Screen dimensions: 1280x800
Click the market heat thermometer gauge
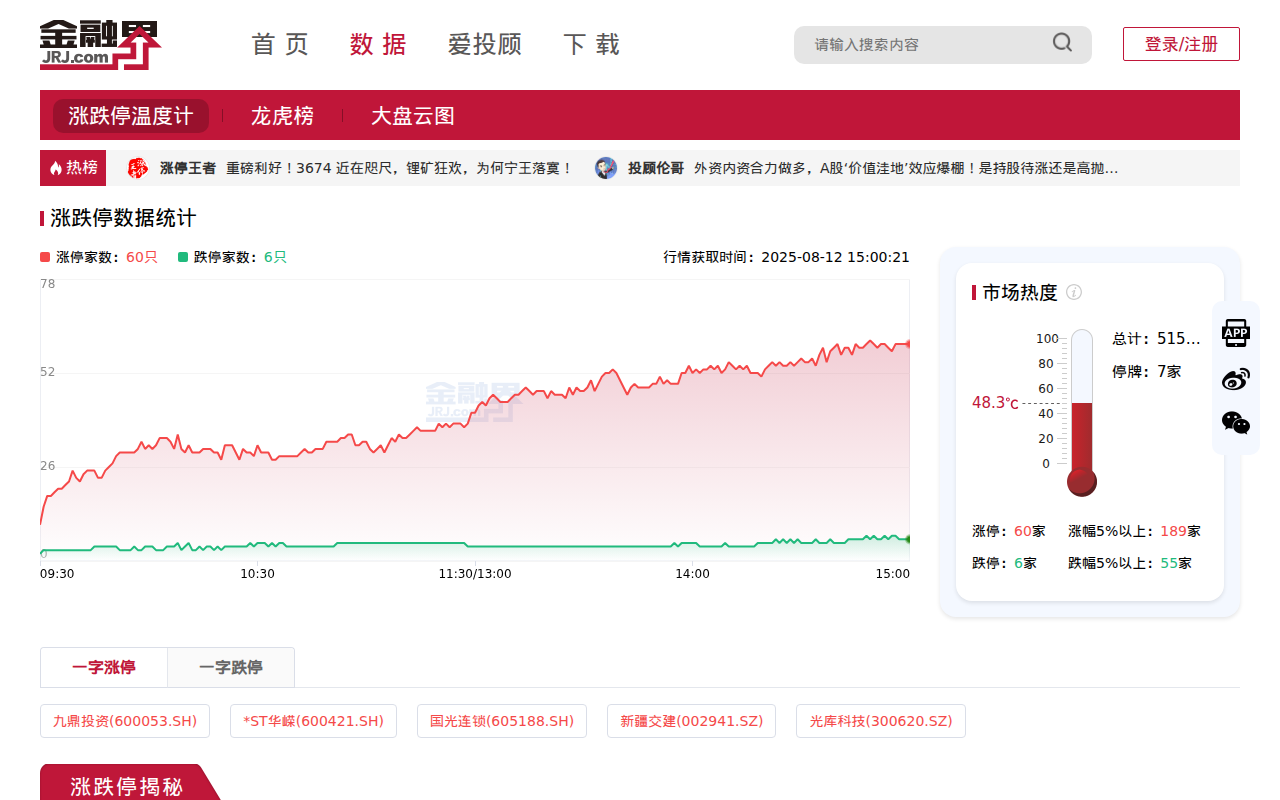[1081, 412]
